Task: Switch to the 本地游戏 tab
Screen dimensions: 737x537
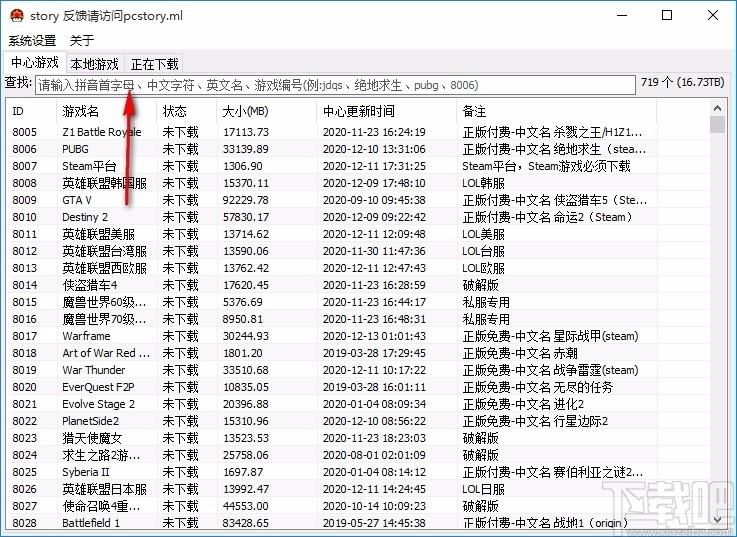Action: point(94,63)
